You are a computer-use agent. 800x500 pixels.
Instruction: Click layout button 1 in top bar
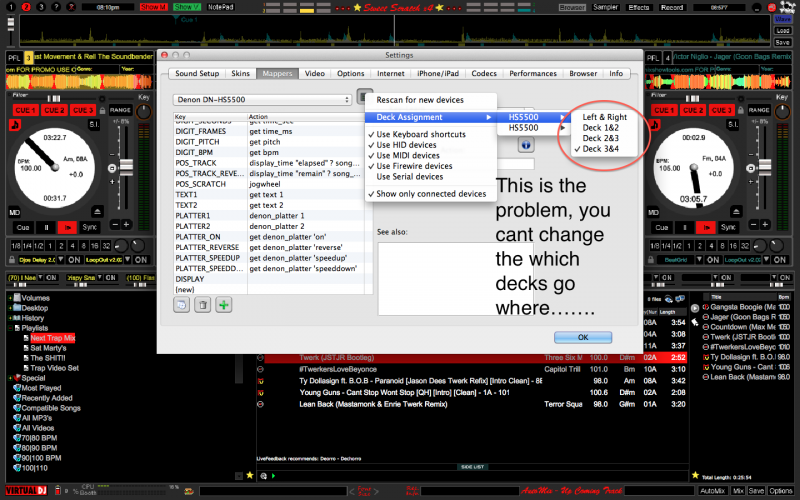[x=11, y=7]
